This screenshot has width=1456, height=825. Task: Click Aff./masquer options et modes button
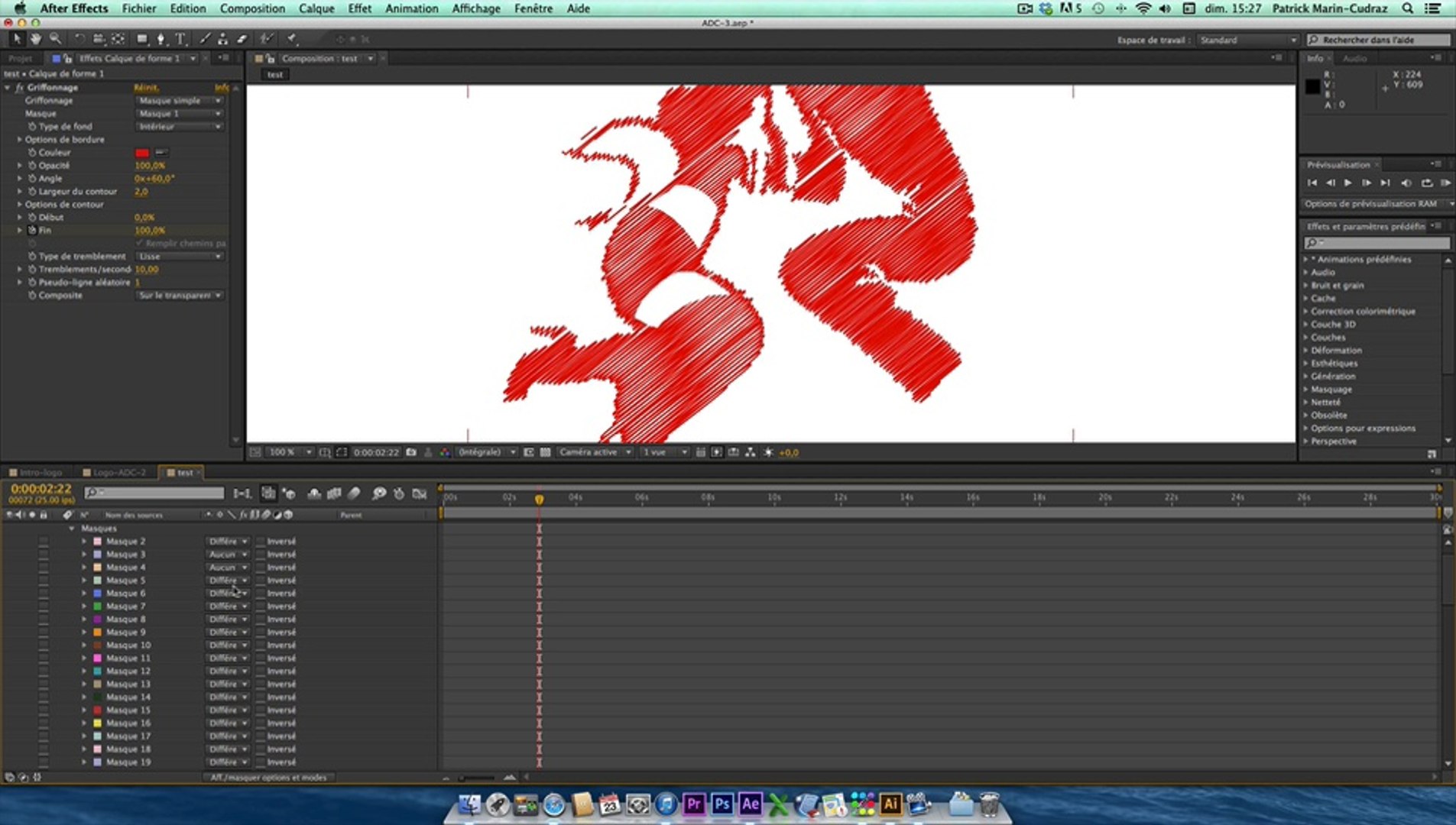(268, 778)
